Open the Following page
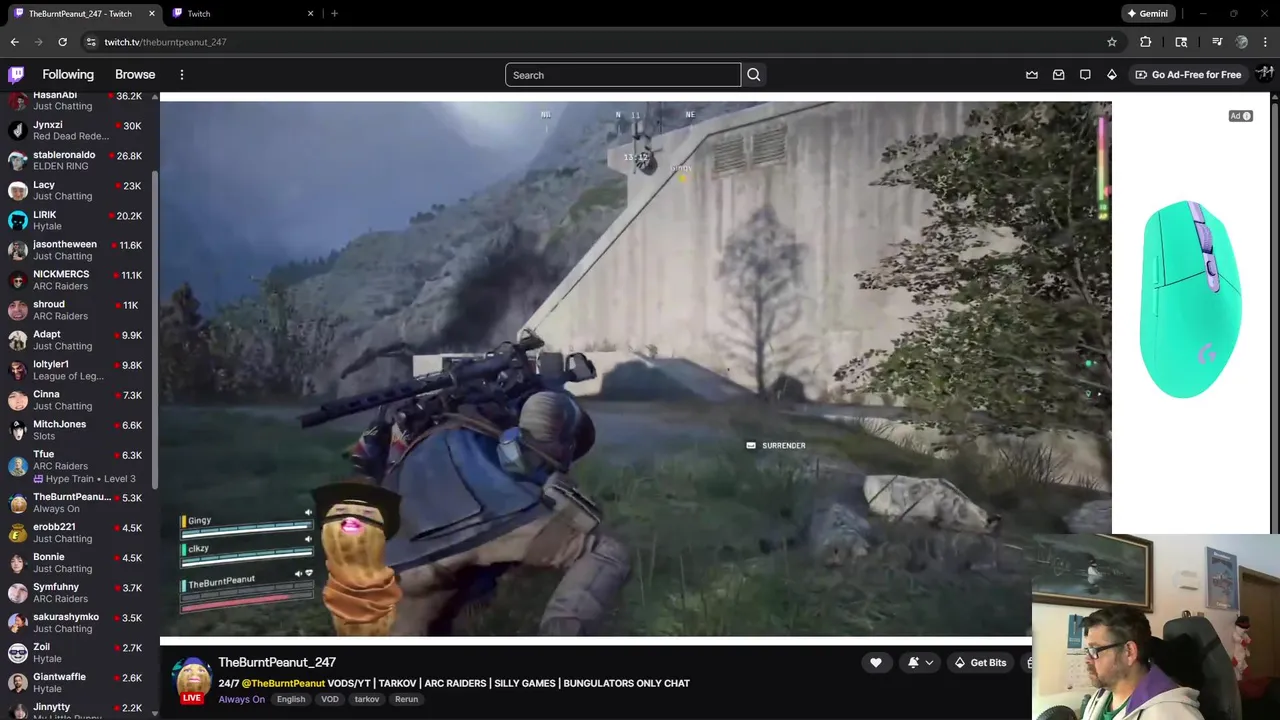The image size is (1280, 720). click(68, 74)
